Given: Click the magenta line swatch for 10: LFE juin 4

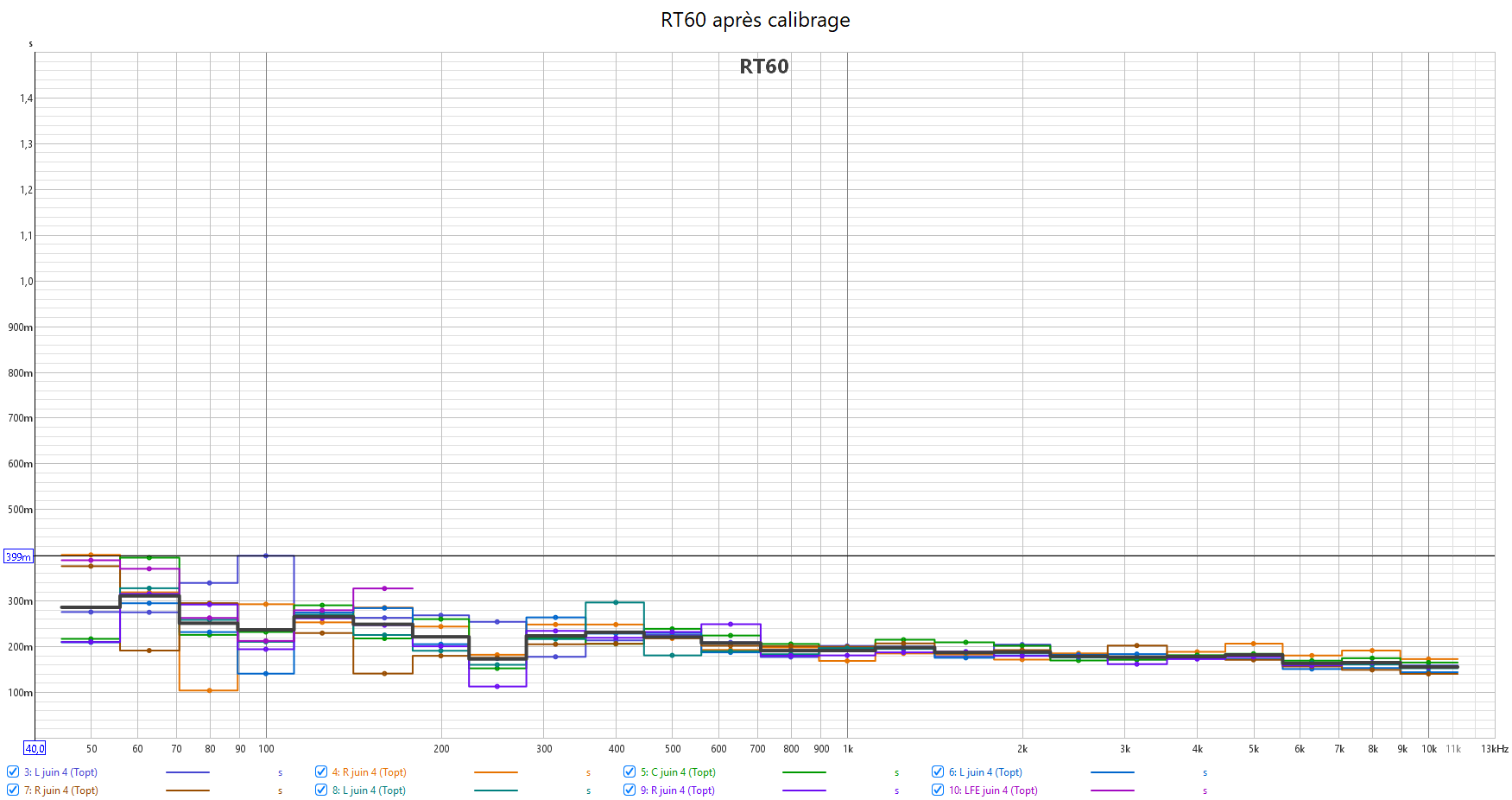Looking at the screenshot, I should (x=1112, y=790).
